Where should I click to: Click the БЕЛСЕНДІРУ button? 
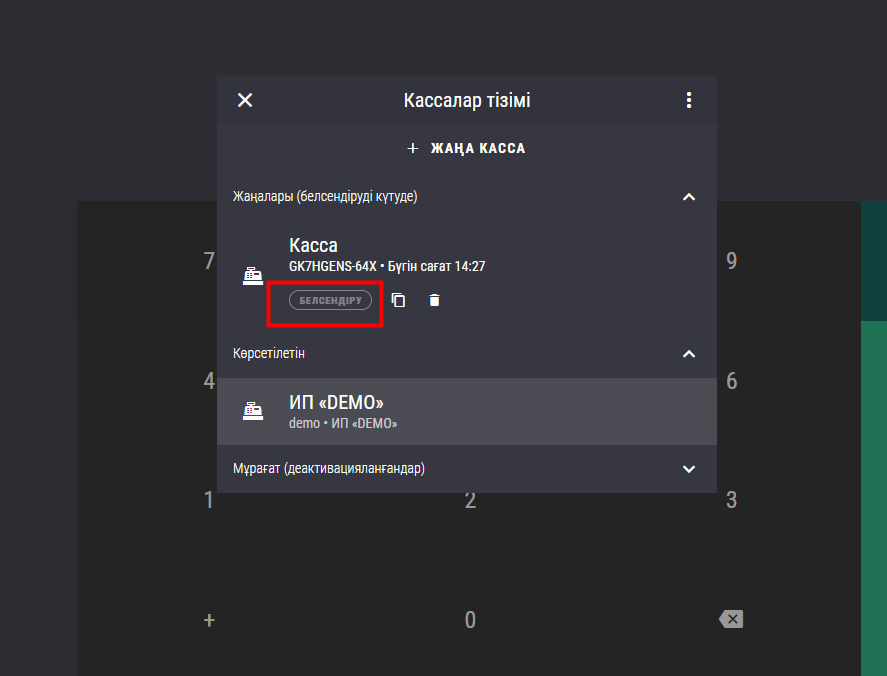[x=330, y=300]
